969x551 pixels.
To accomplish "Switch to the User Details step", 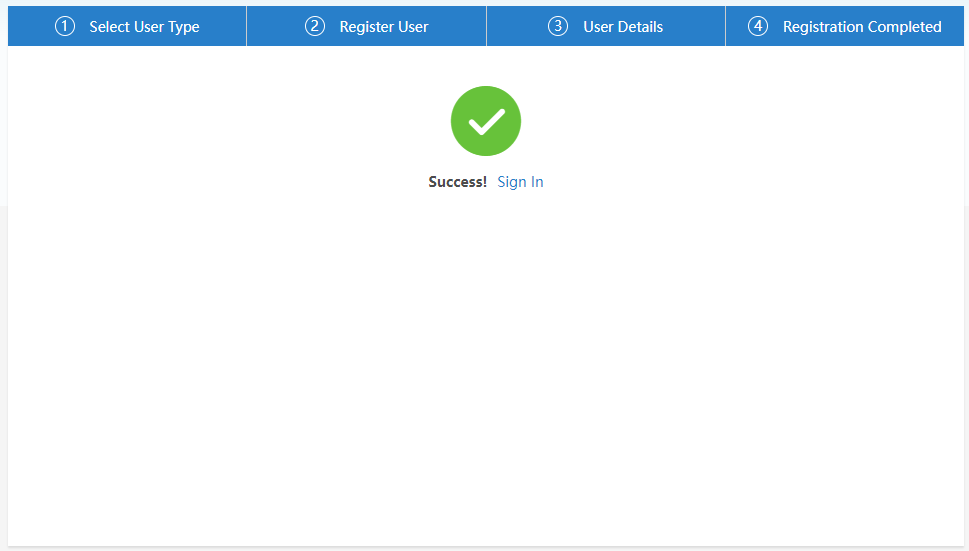I will [x=606, y=27].
